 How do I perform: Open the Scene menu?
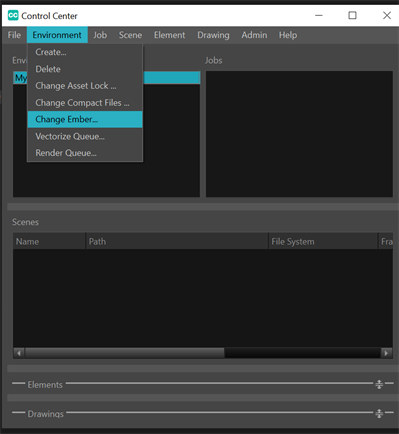click(x=130, y=35)
